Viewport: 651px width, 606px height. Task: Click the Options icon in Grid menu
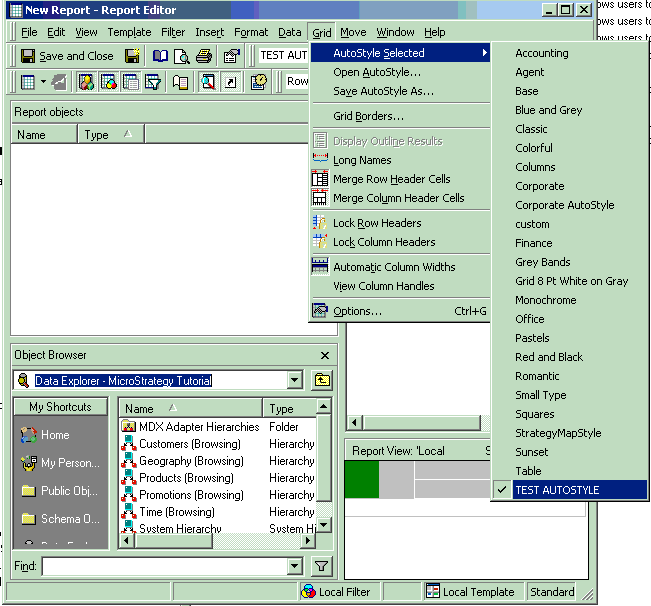point(320,310)
